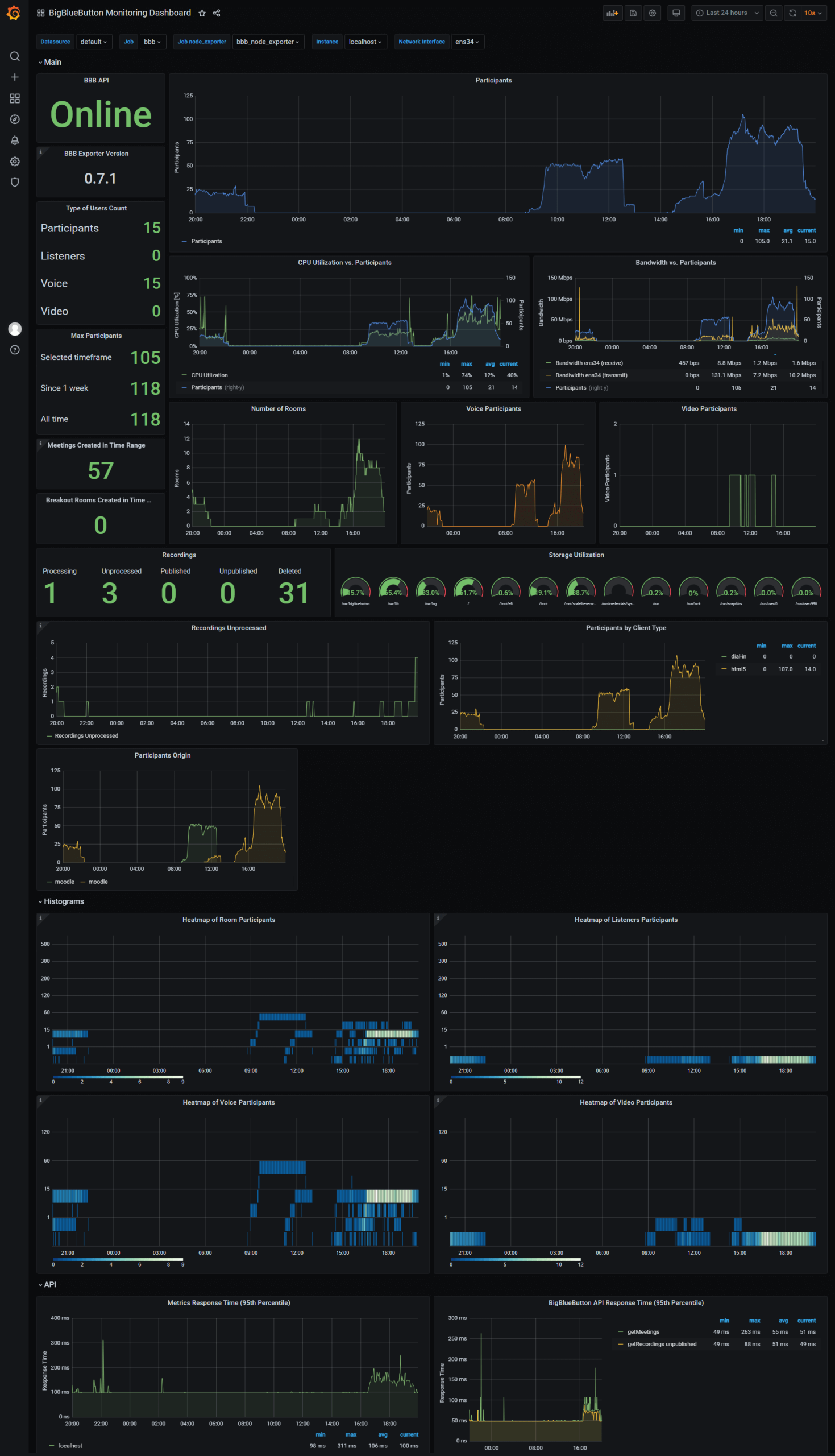Click the BigBlueButton Monitoring Dashboard title
The height and width of the screenshot is (1456, 835).
pos(120,13)
